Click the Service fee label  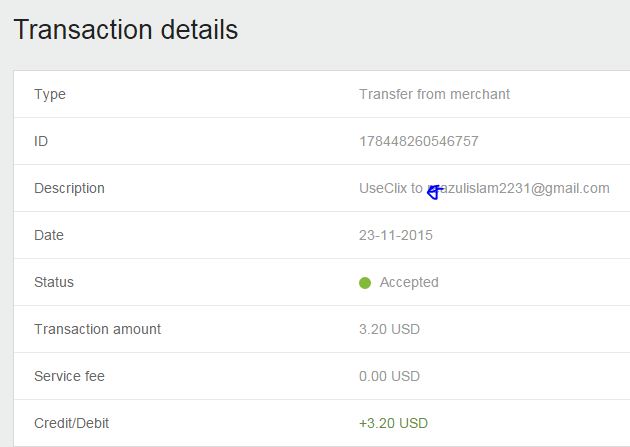pyautogui.click(x=69, y=376)
